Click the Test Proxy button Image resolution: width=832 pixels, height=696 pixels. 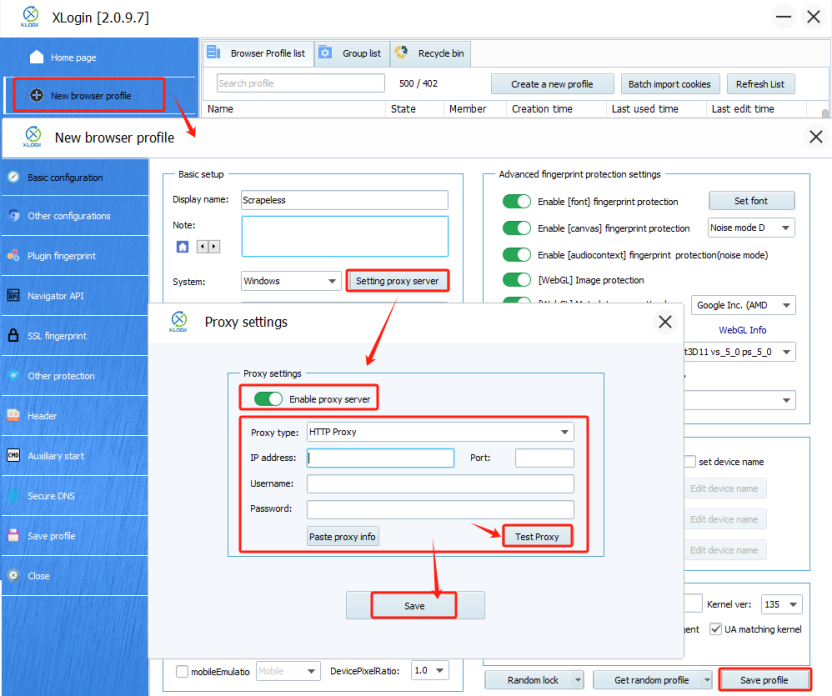pos(537,536)
